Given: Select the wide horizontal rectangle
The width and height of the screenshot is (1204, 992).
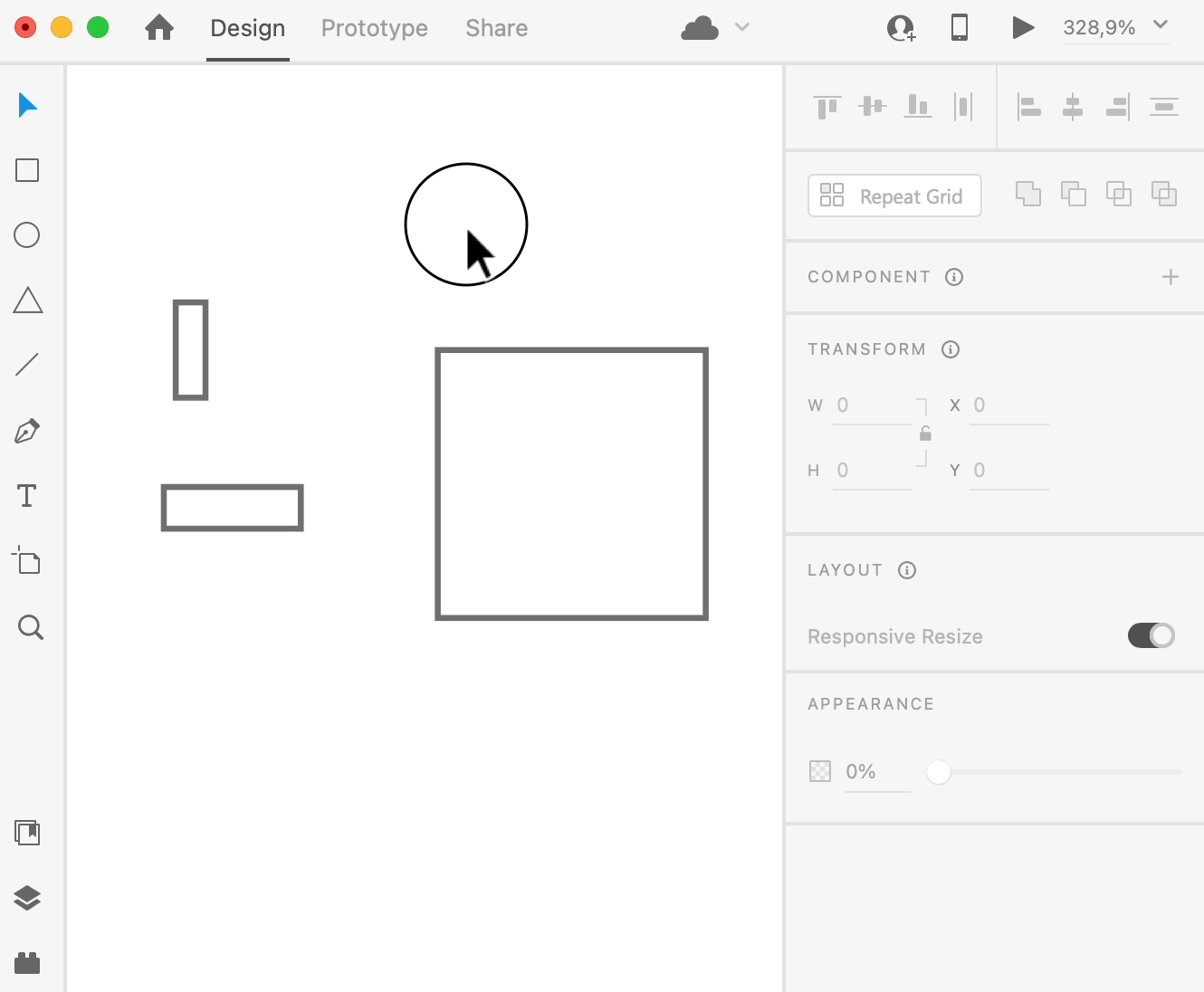Looking at the screenshot, I should [232, 508].
